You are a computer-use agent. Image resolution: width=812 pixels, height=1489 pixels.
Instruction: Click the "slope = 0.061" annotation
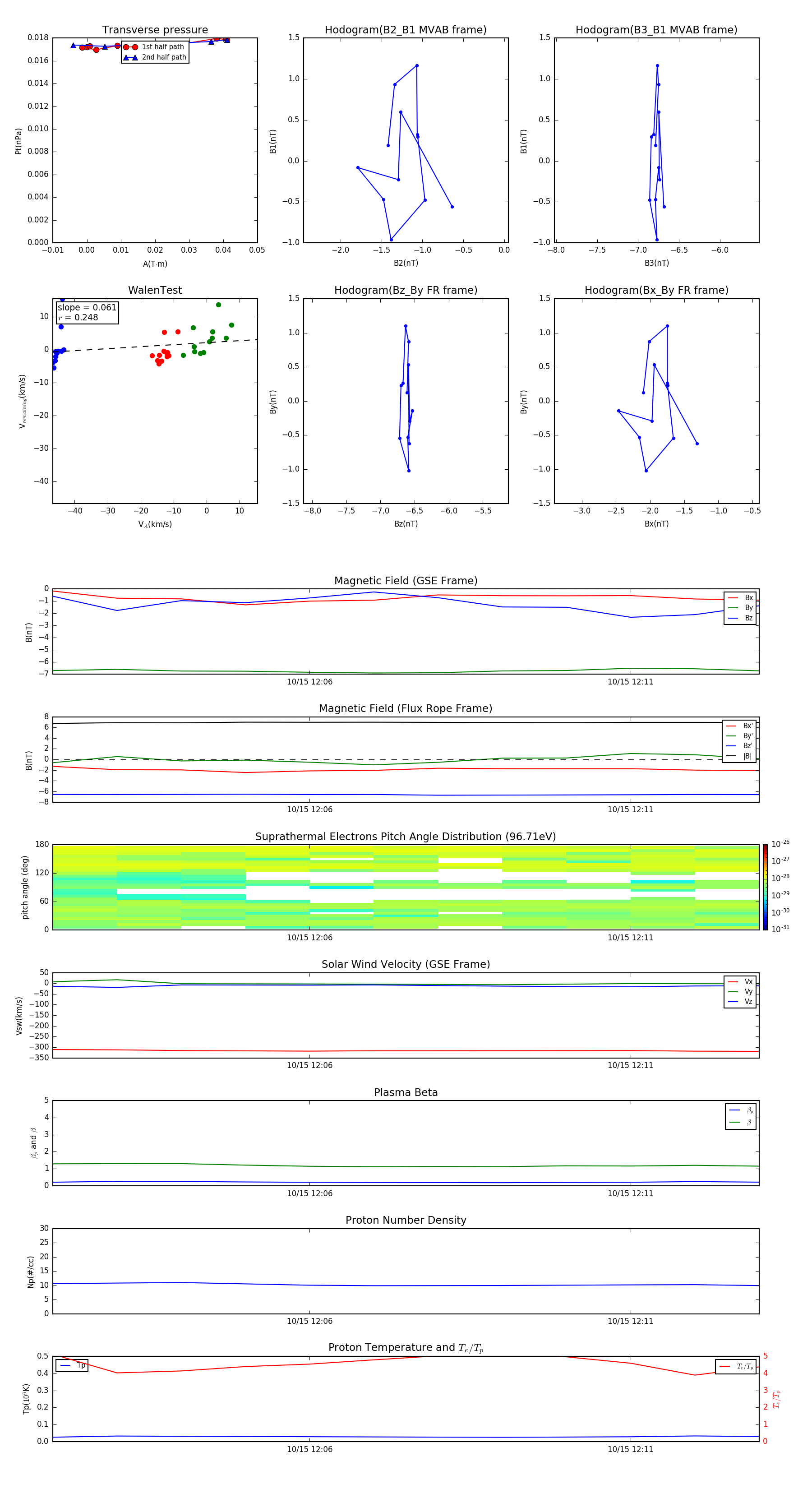(87, 308)
